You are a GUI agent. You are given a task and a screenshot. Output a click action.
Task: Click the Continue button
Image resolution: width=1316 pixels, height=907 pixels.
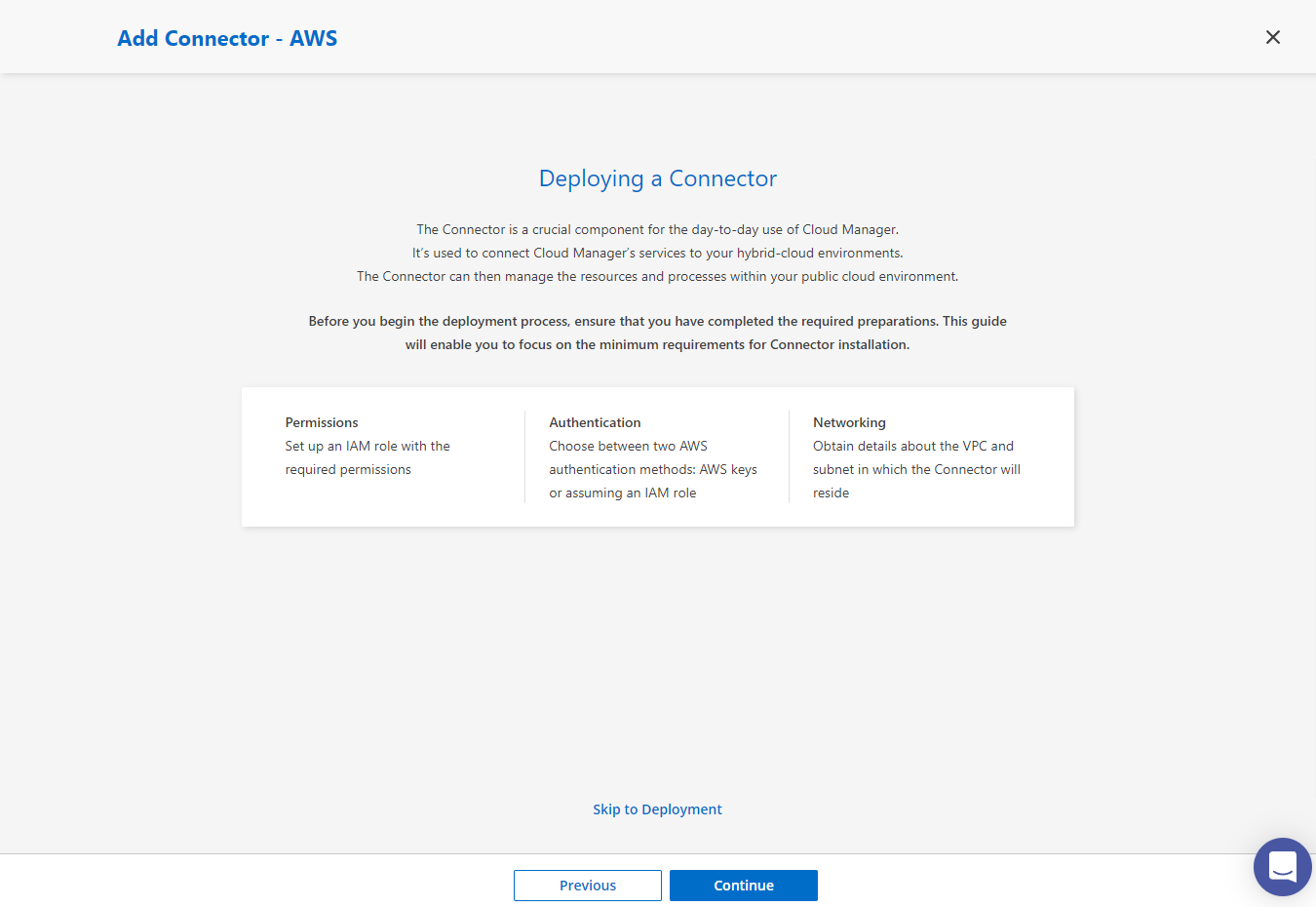point(744,886)
